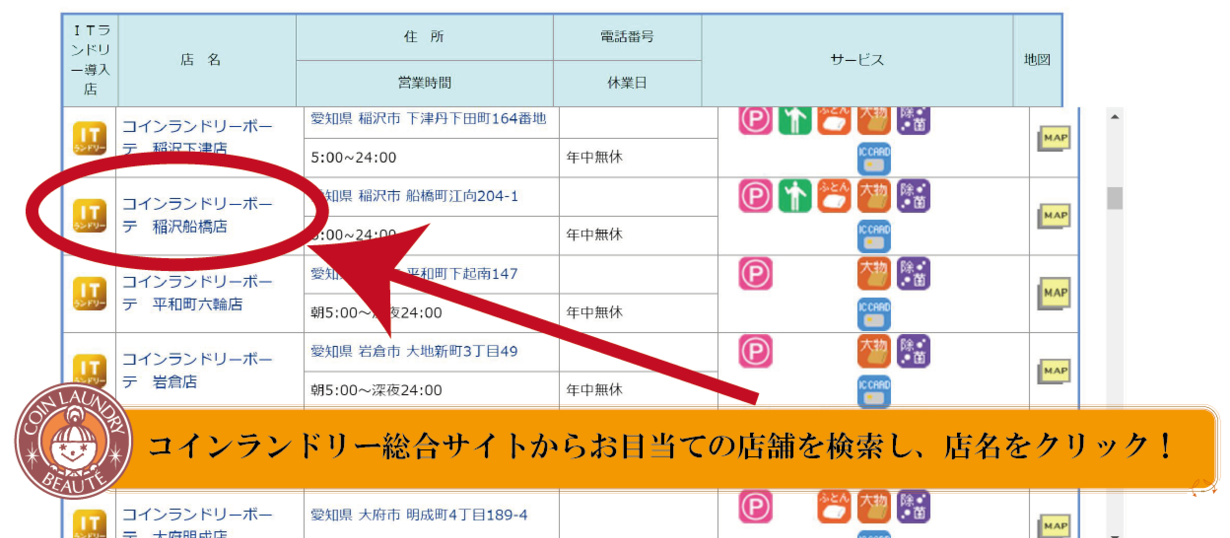
Task: Click address 稲沢市 下津丹下田町164番地
Action: click(428, 118)
